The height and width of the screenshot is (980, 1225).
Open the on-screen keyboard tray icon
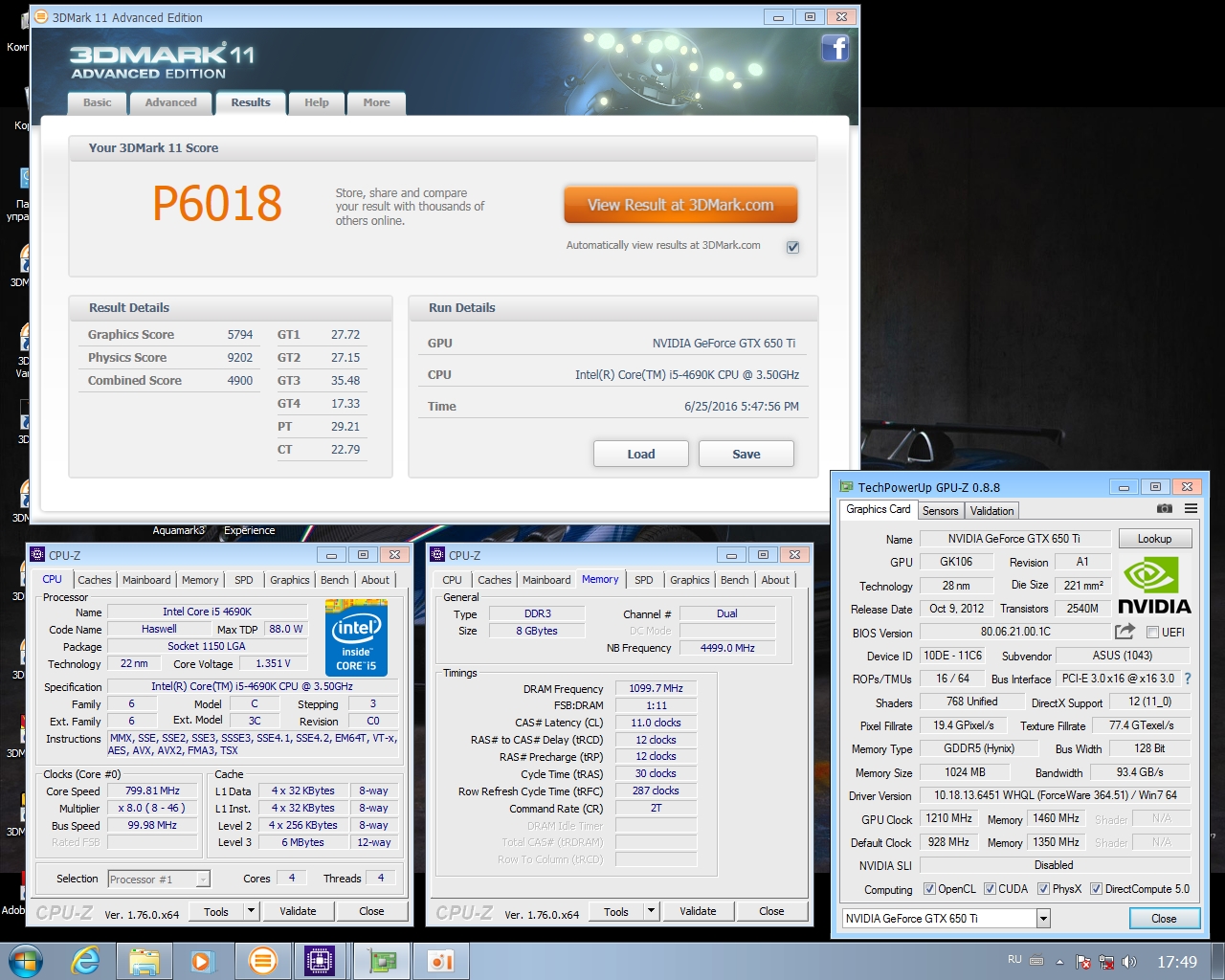[x=1036, y=961]
